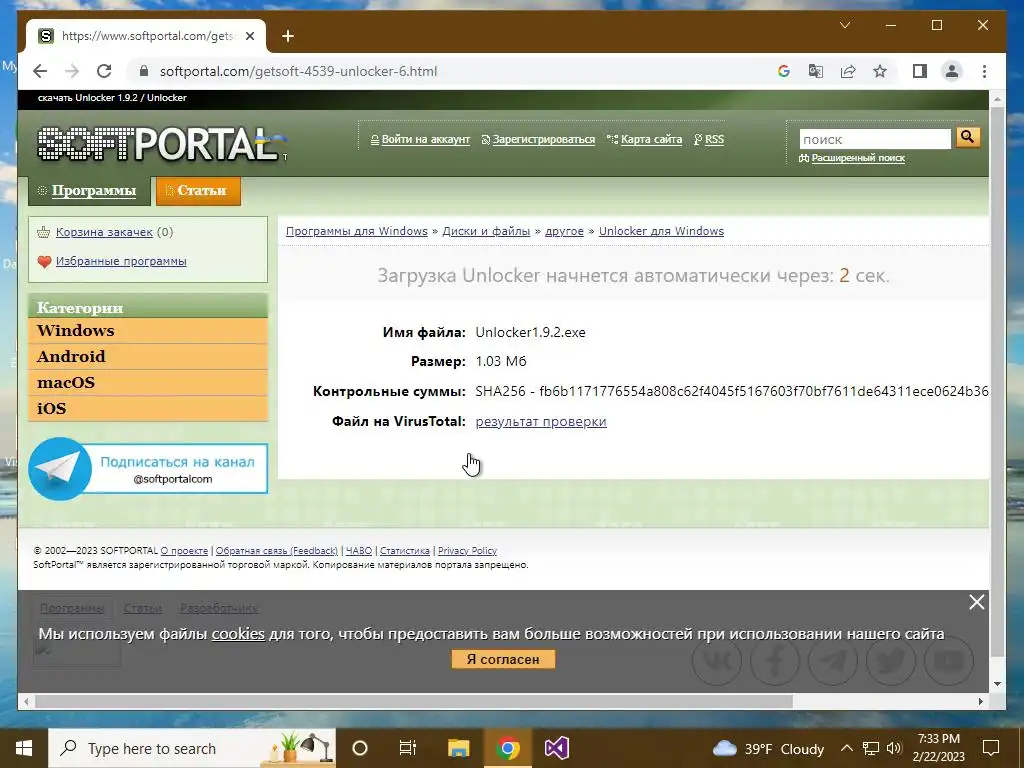Open File Explorer from taskbar
Viewport: 1024px width, 768px height.
(x=458, y=748)
